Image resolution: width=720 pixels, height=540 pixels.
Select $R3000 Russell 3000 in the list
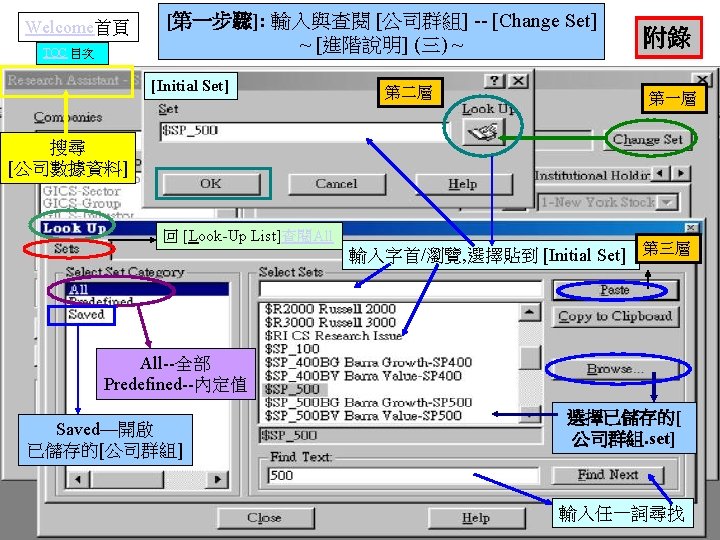click(x=330, y=322)
